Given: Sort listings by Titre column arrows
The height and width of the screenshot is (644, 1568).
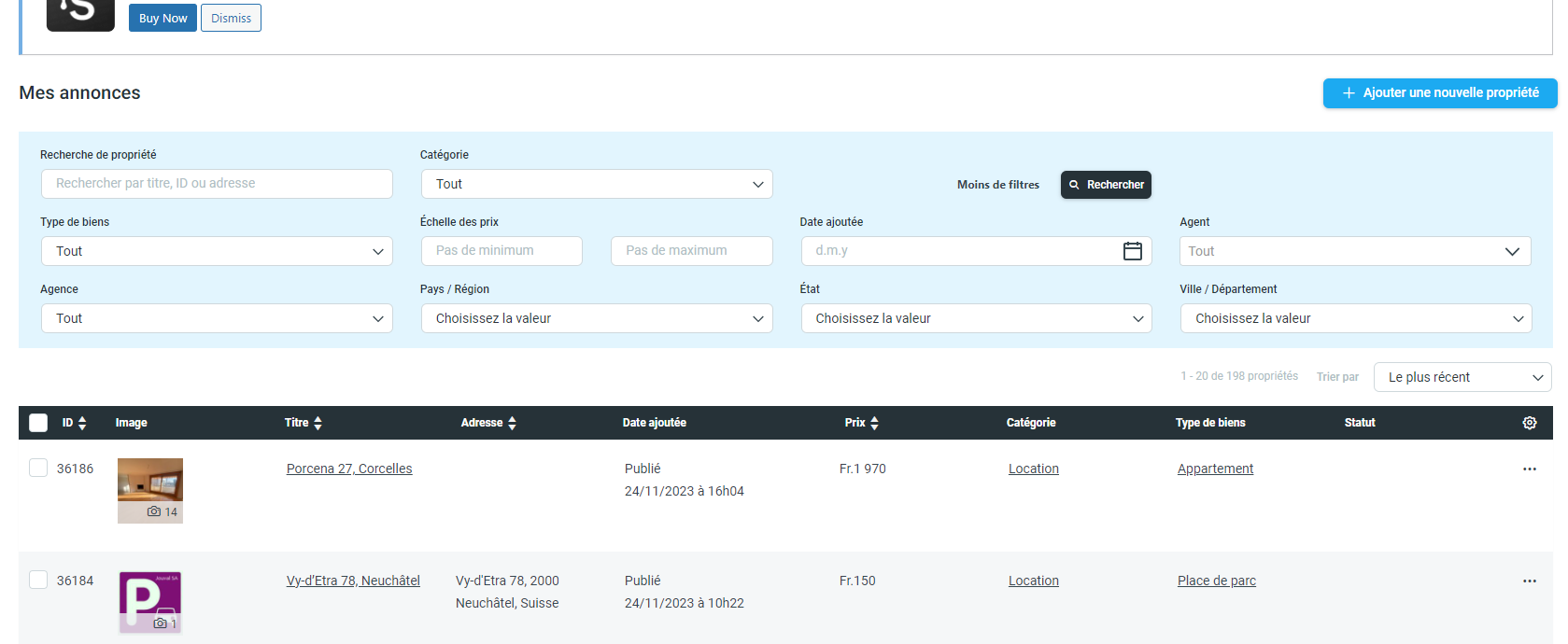Looking at the screenshot, I should (x=318, y=423).
